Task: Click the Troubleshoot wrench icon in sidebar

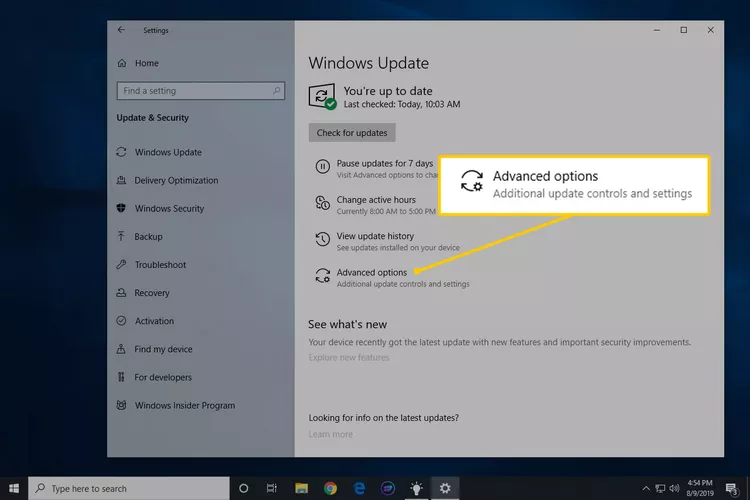Action: tap(121, 265)
